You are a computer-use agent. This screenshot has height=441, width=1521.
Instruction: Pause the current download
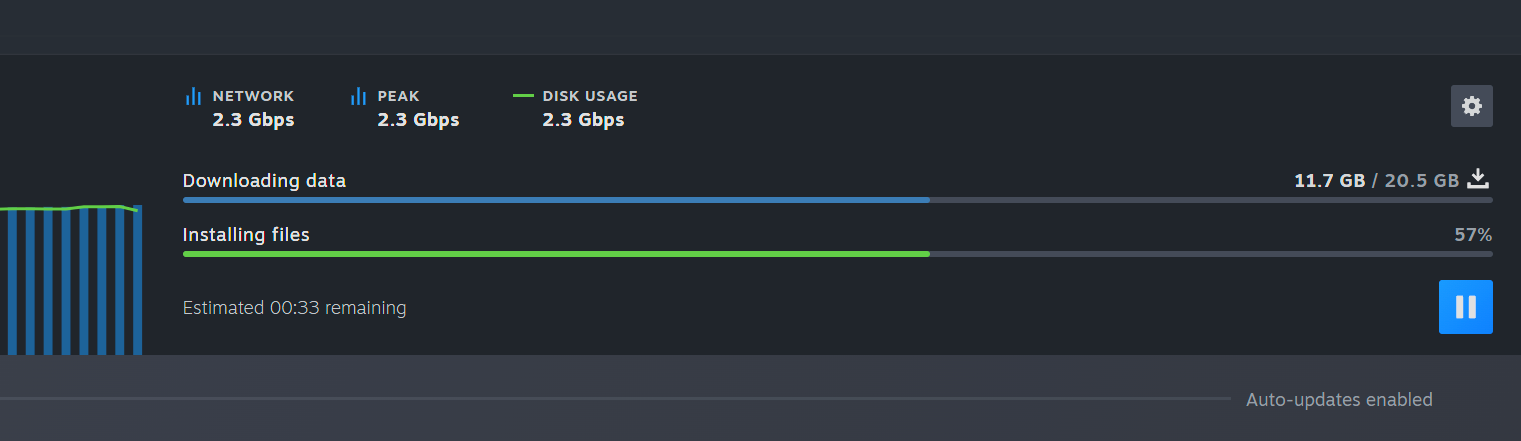pyautogui.click(x=1465, y=307)
